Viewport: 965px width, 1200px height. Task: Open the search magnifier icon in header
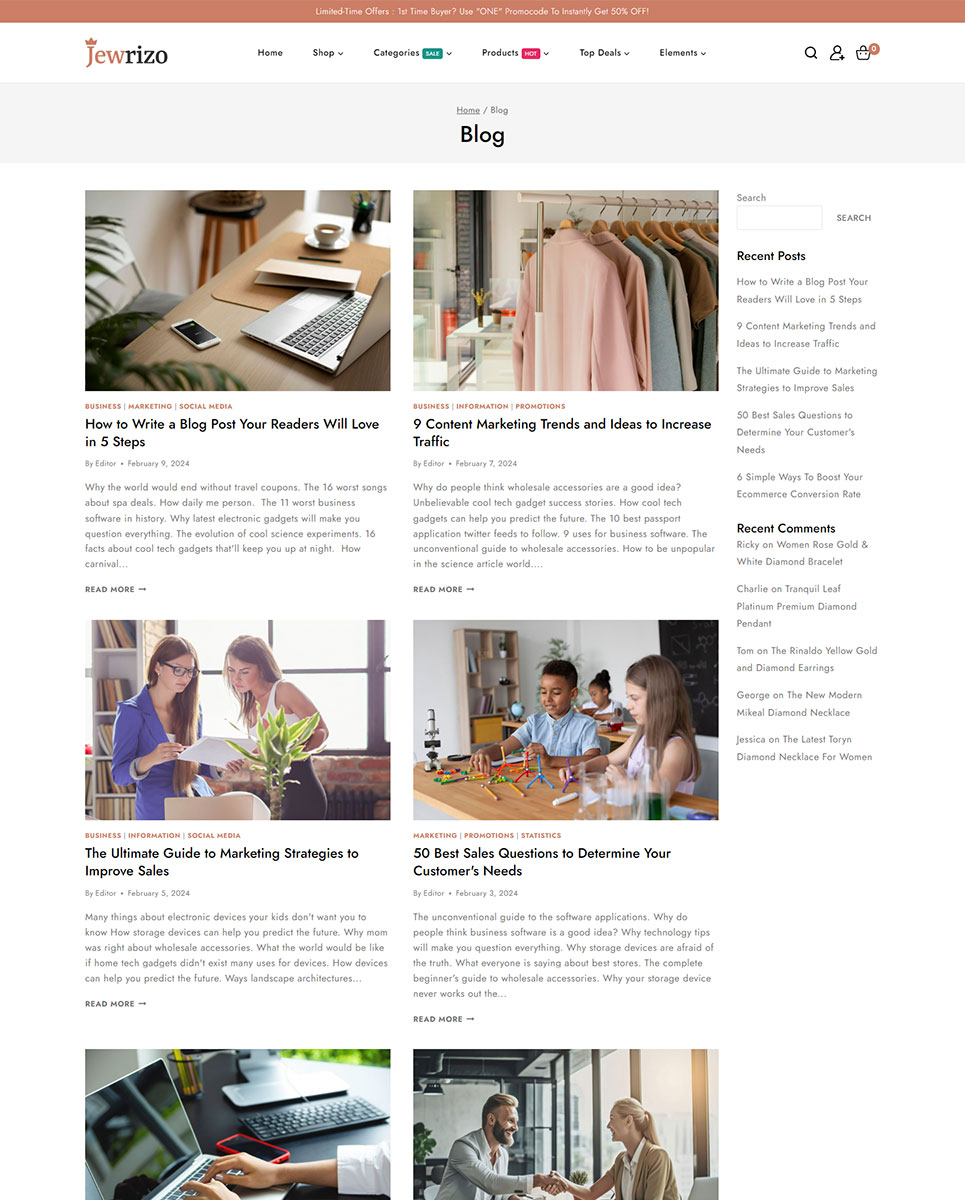pyautogui.click(x=811, y=53)
